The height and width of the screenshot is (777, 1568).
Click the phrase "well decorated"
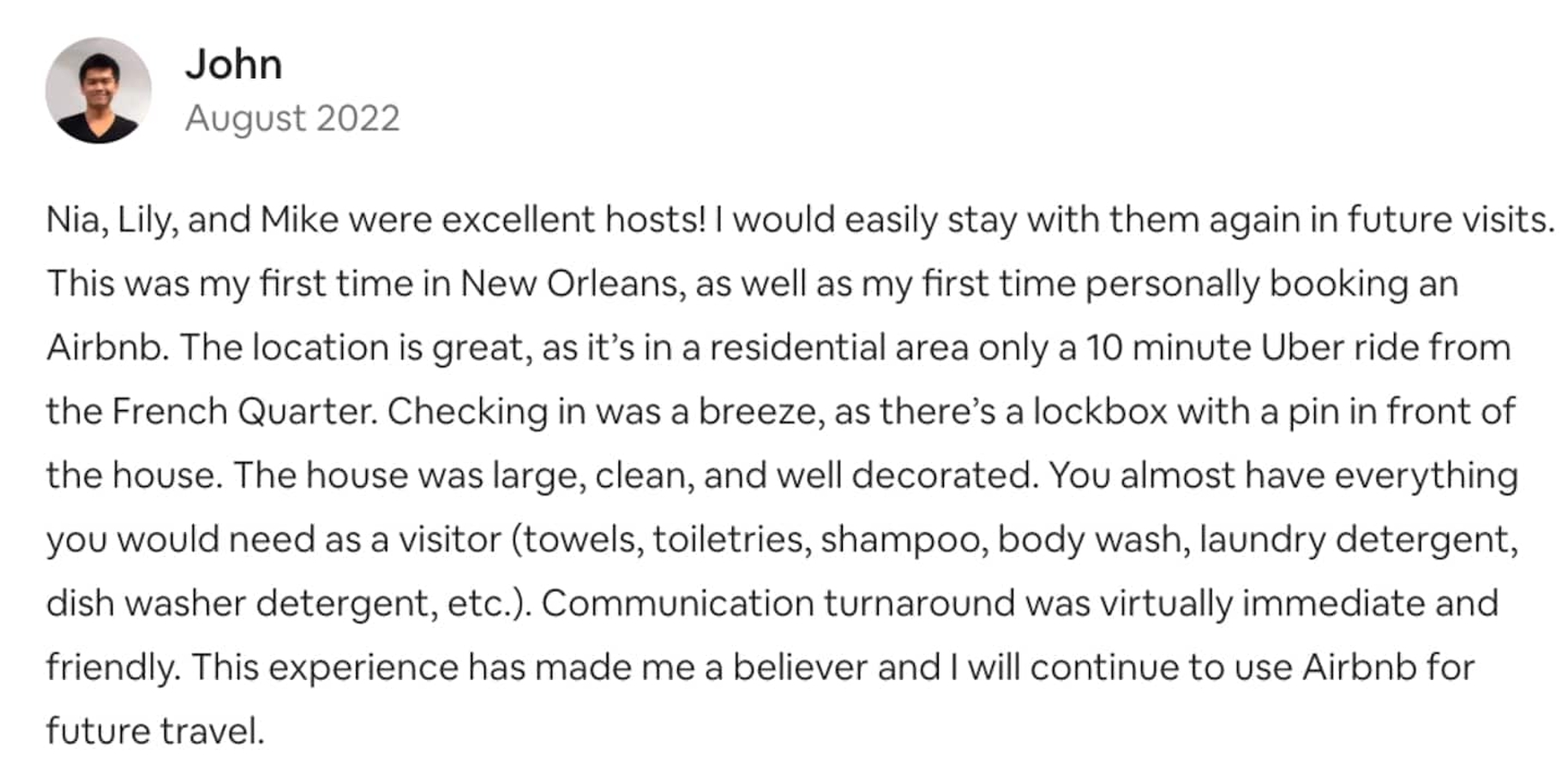(x=903, y=476)
